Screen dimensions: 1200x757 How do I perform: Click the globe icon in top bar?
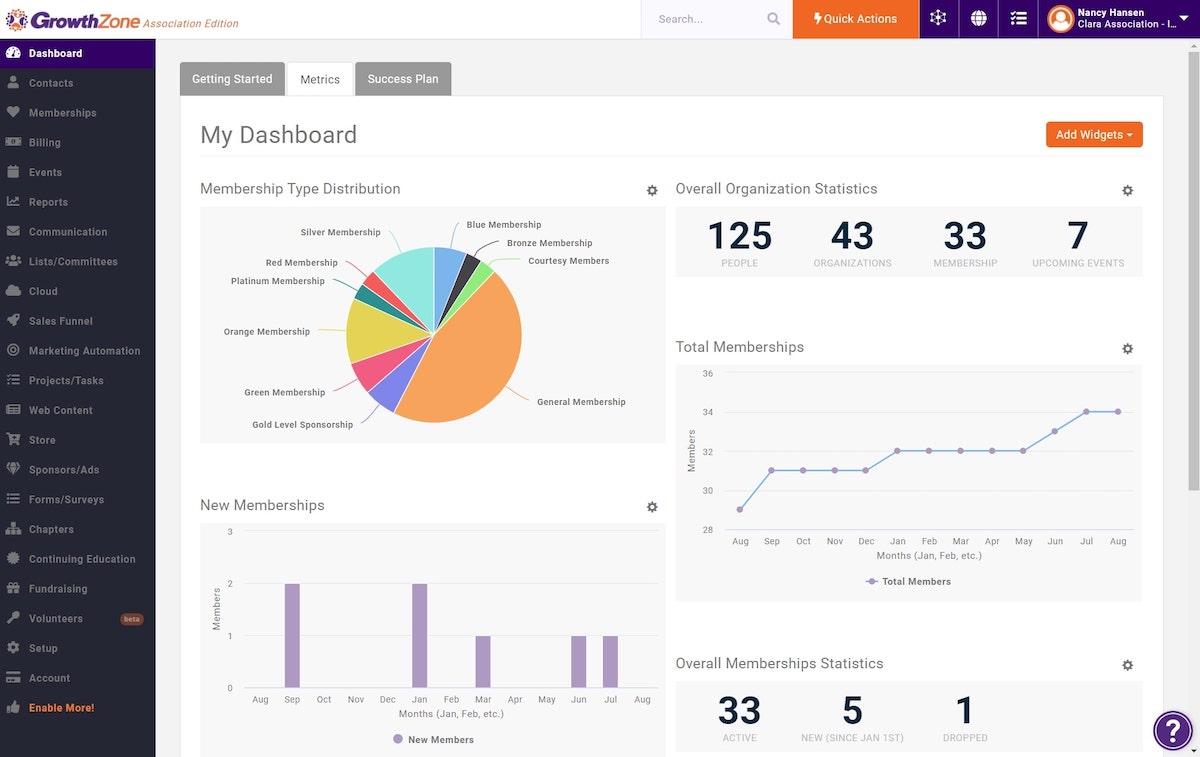(978, 19)
